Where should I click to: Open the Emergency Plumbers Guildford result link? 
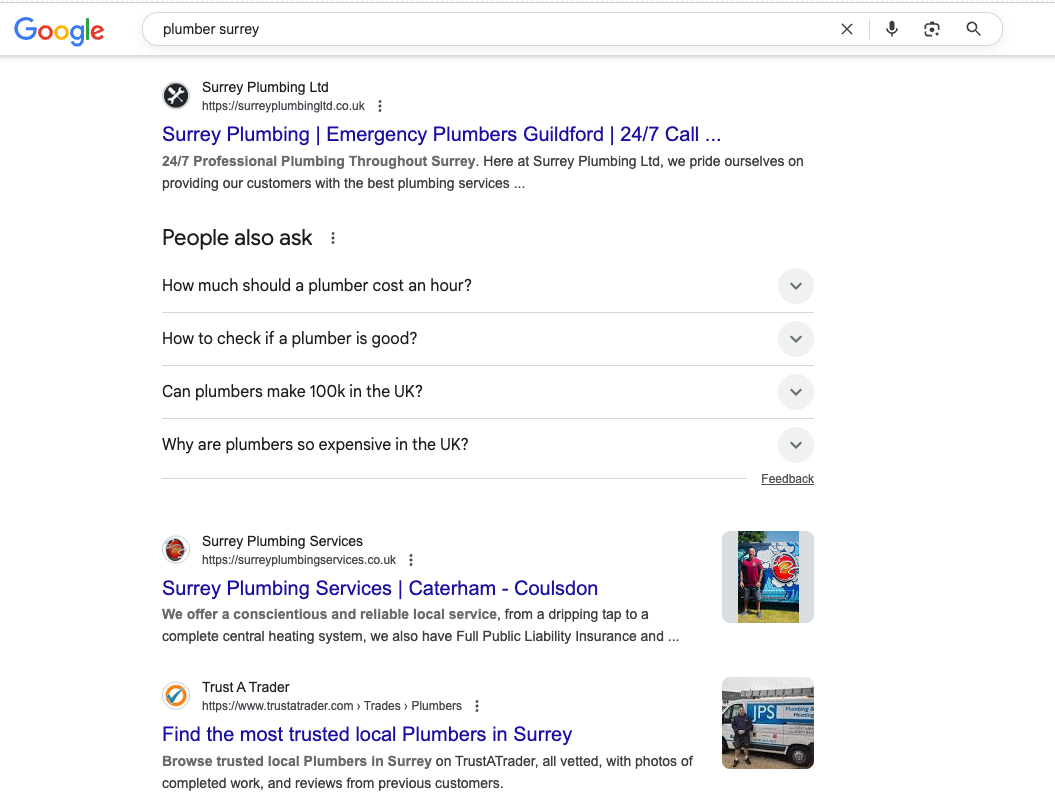pos(441,134)
